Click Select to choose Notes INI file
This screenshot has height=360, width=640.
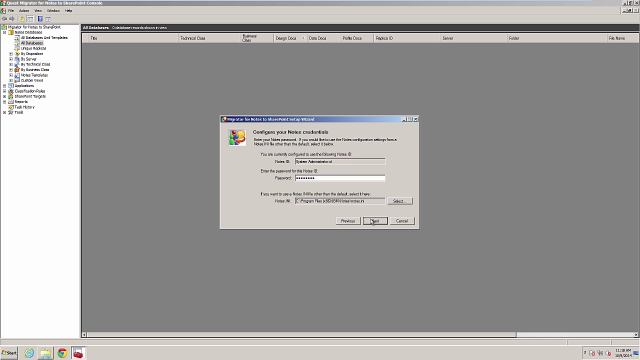400,201
